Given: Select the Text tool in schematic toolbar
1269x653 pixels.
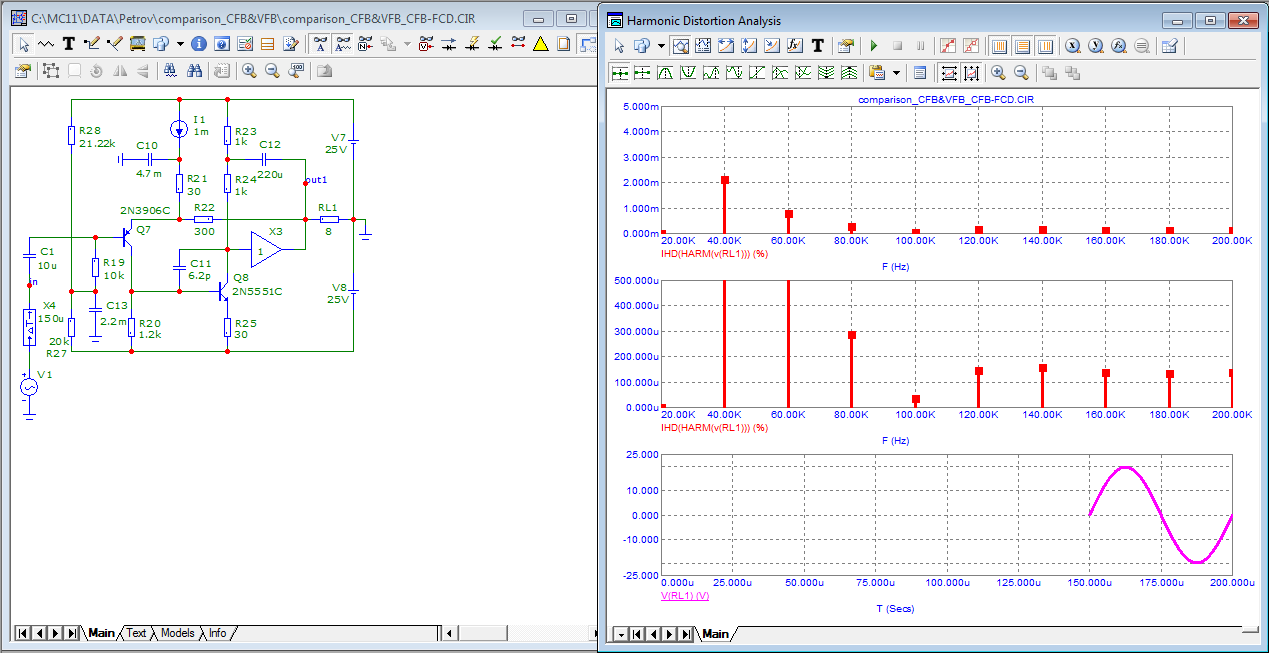Looking at the screenshot, I should point(69,44).
